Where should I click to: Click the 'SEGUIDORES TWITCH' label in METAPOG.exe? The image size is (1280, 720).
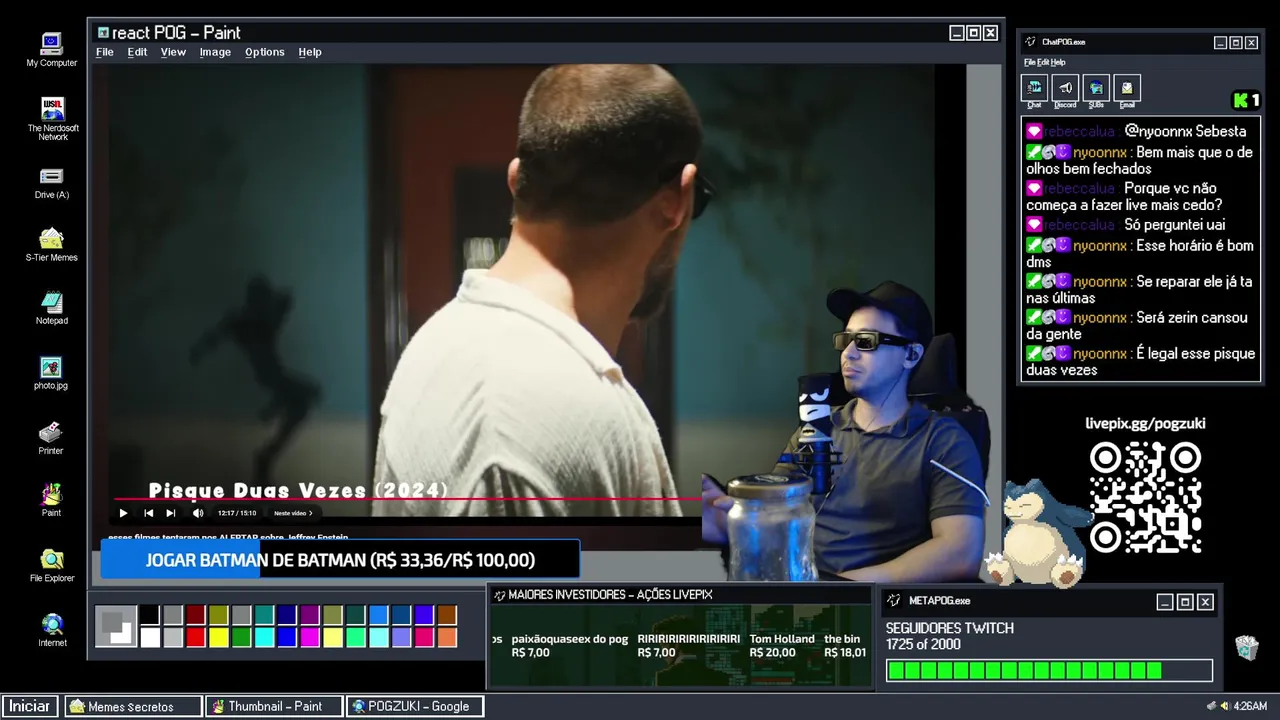(x=949, y=628)
